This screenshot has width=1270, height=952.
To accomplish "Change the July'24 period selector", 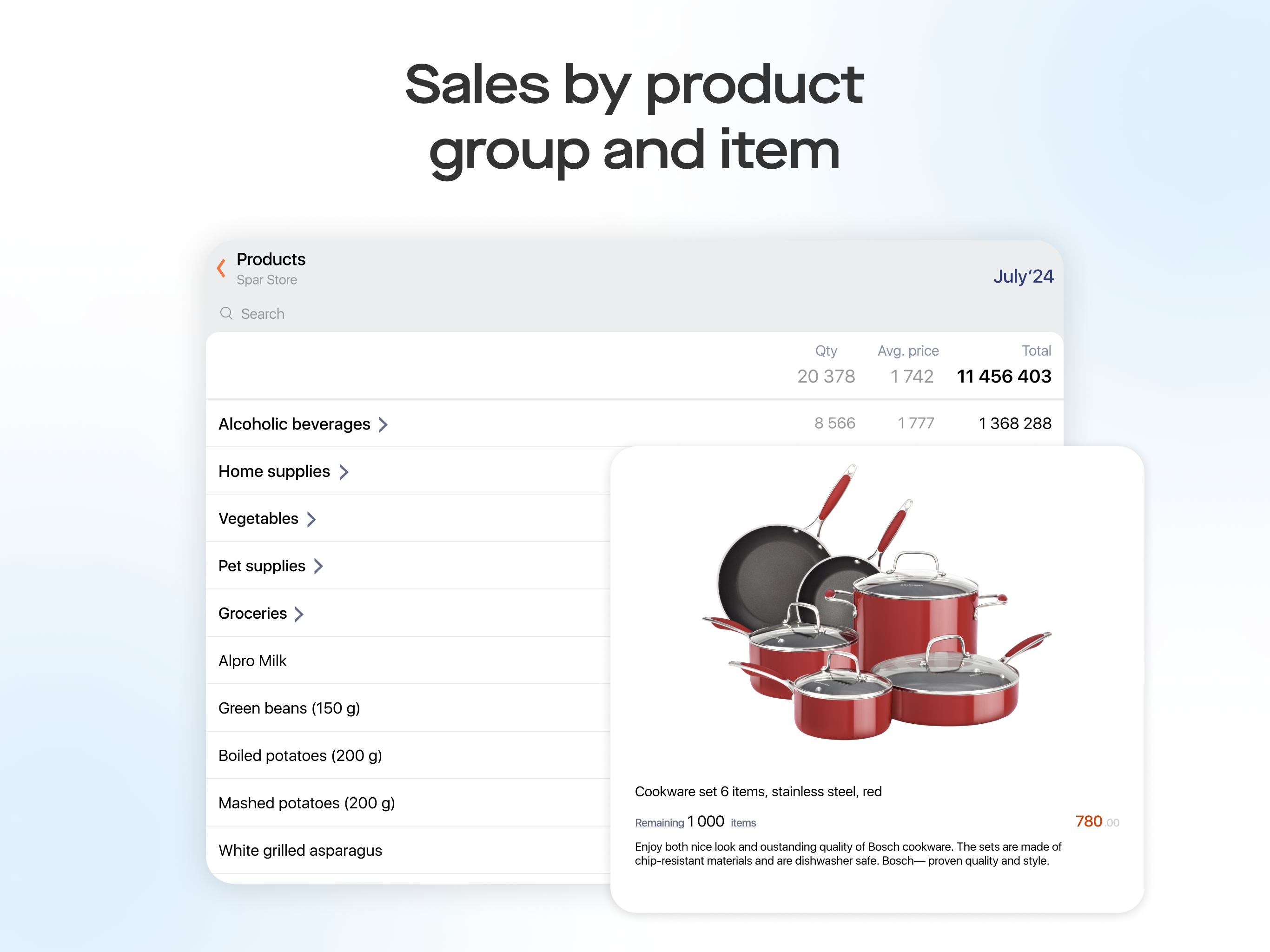I will point(1023,276).
